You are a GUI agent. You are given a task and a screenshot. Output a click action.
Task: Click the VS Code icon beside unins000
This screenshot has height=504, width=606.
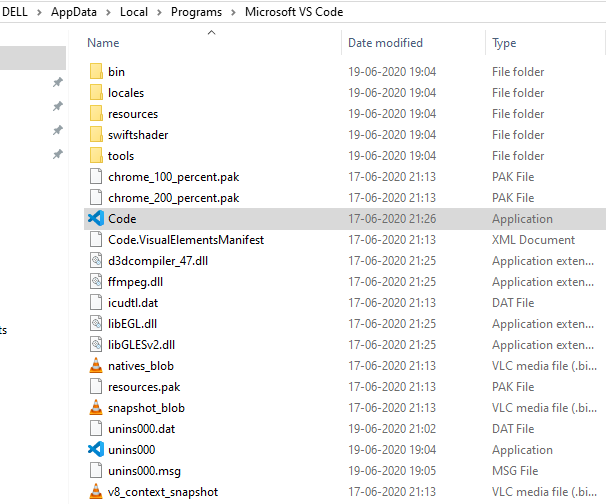click(96, 450)
